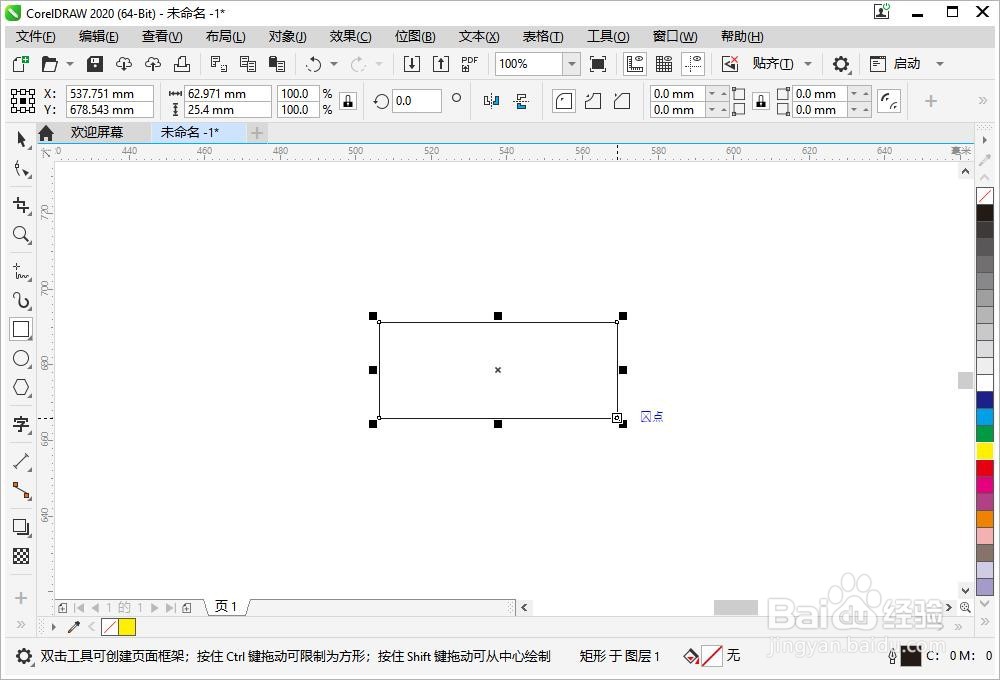Screen dimensions: 1000x680
Task: Open the 启动 launcher dropdown
Action: [x=939, y=64]
